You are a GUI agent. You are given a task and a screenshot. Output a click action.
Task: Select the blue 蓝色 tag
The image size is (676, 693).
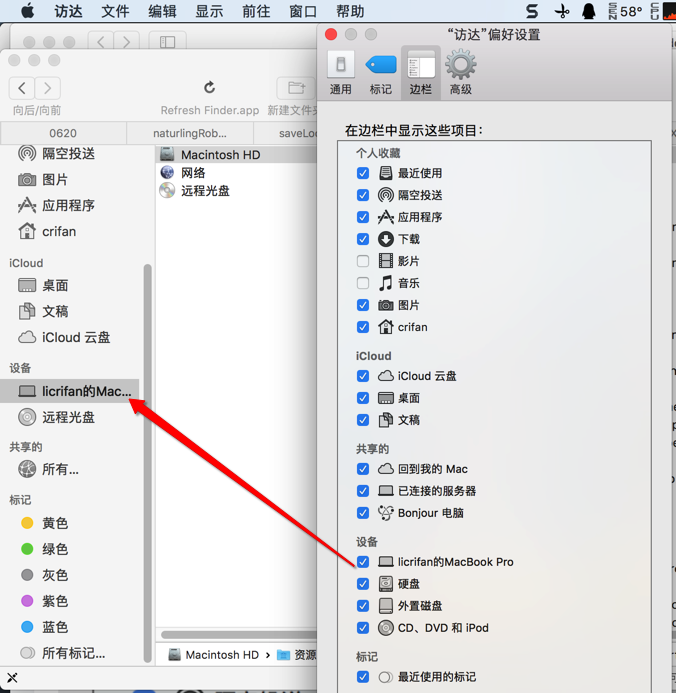click(44, 627)
